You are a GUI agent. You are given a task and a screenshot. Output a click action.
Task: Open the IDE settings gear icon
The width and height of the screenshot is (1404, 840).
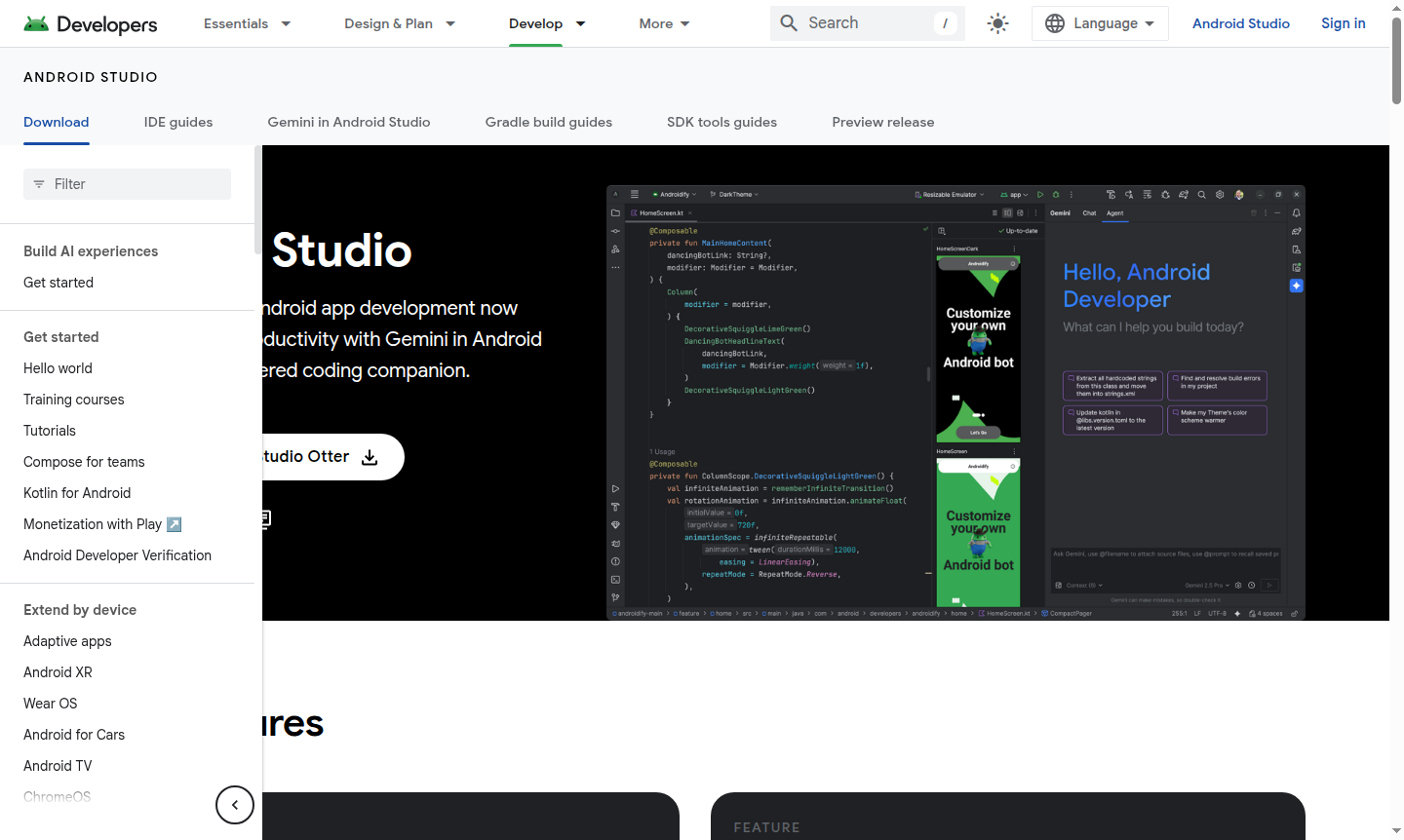coord(1220,194)
